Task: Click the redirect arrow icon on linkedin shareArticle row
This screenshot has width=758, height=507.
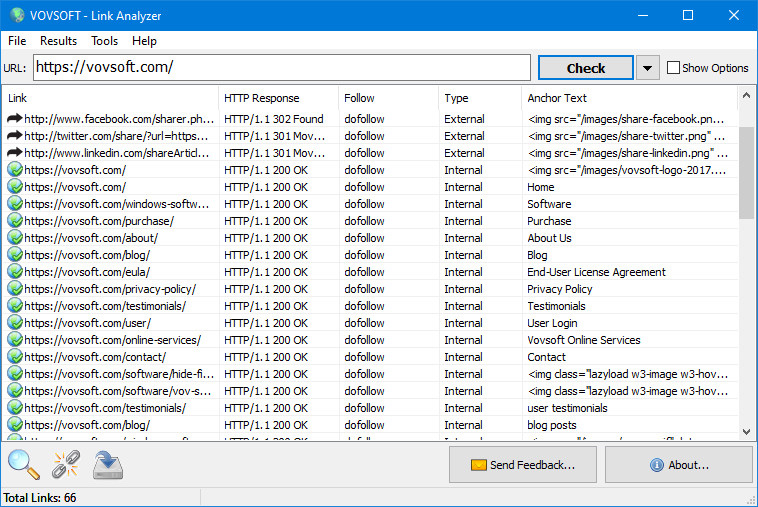Action: click(15, 153)
